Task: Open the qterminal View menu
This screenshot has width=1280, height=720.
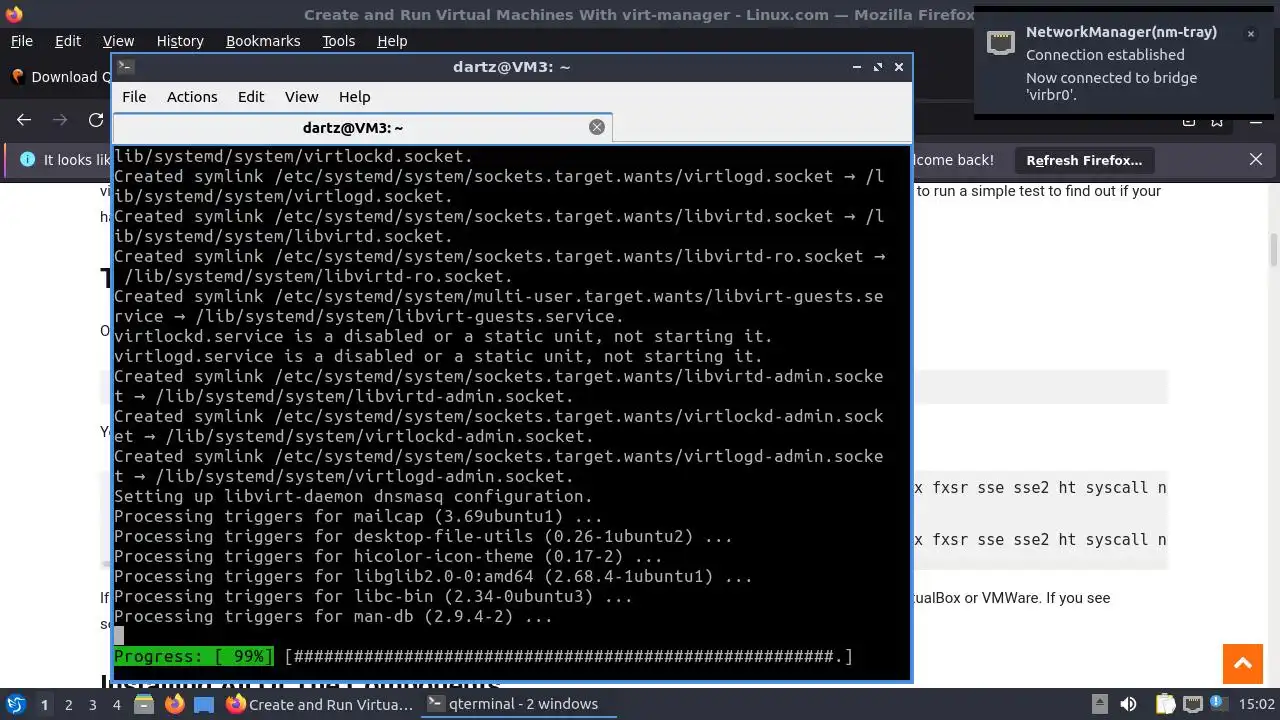Action: [x=301, y=97]
